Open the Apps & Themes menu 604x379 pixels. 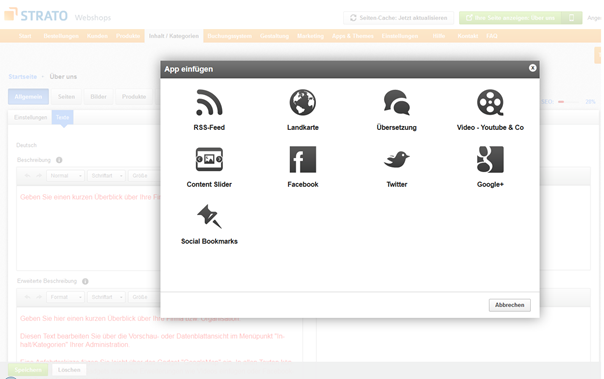[352, 36]
